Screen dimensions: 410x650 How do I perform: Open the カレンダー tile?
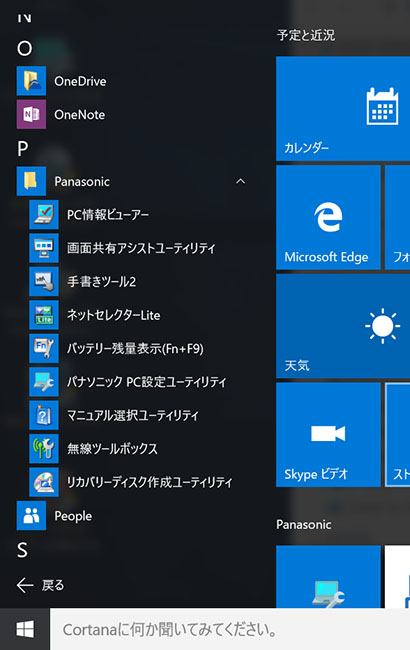click(x=343, y=109)
